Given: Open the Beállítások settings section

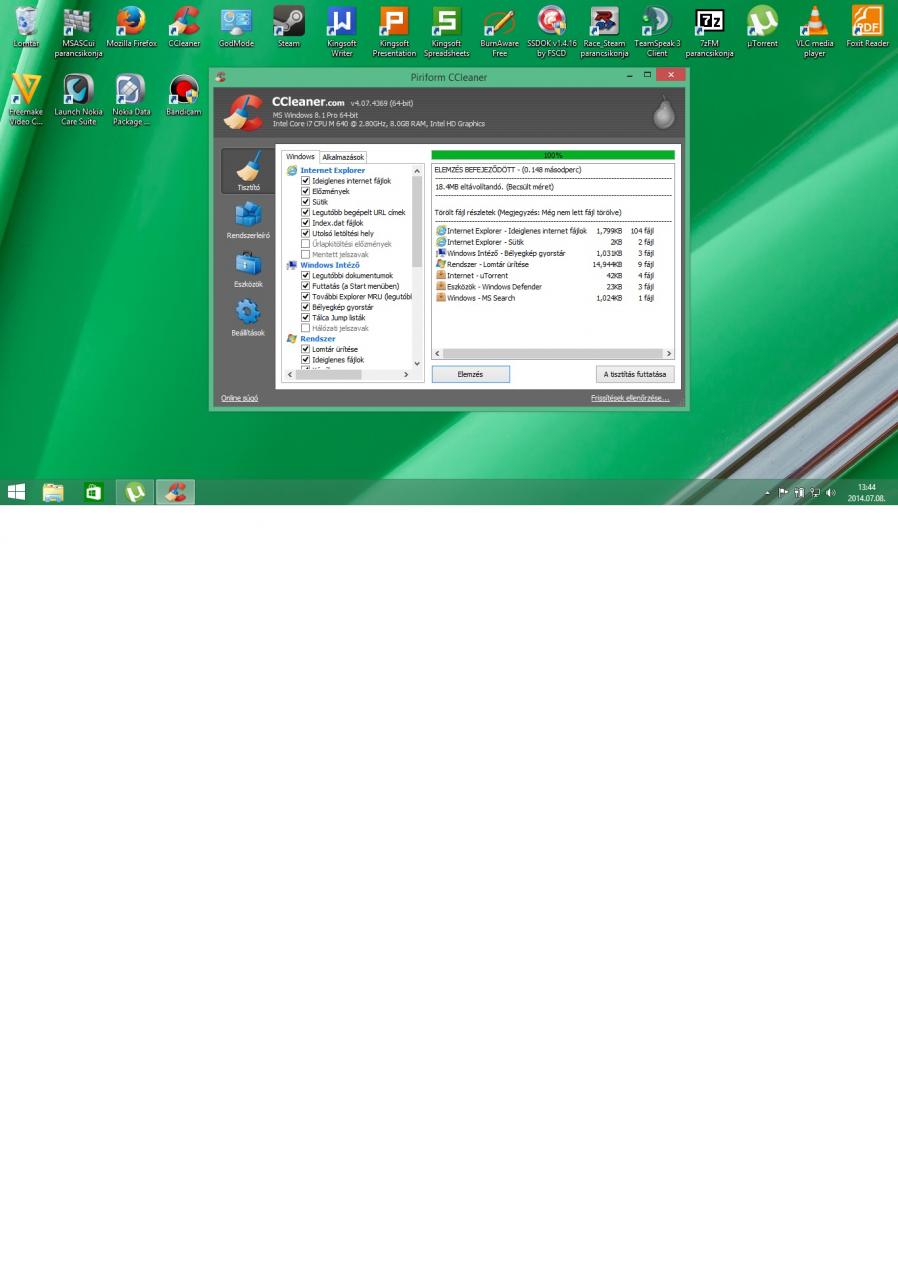Looking at the screenshot, I should tap(248, 318).
